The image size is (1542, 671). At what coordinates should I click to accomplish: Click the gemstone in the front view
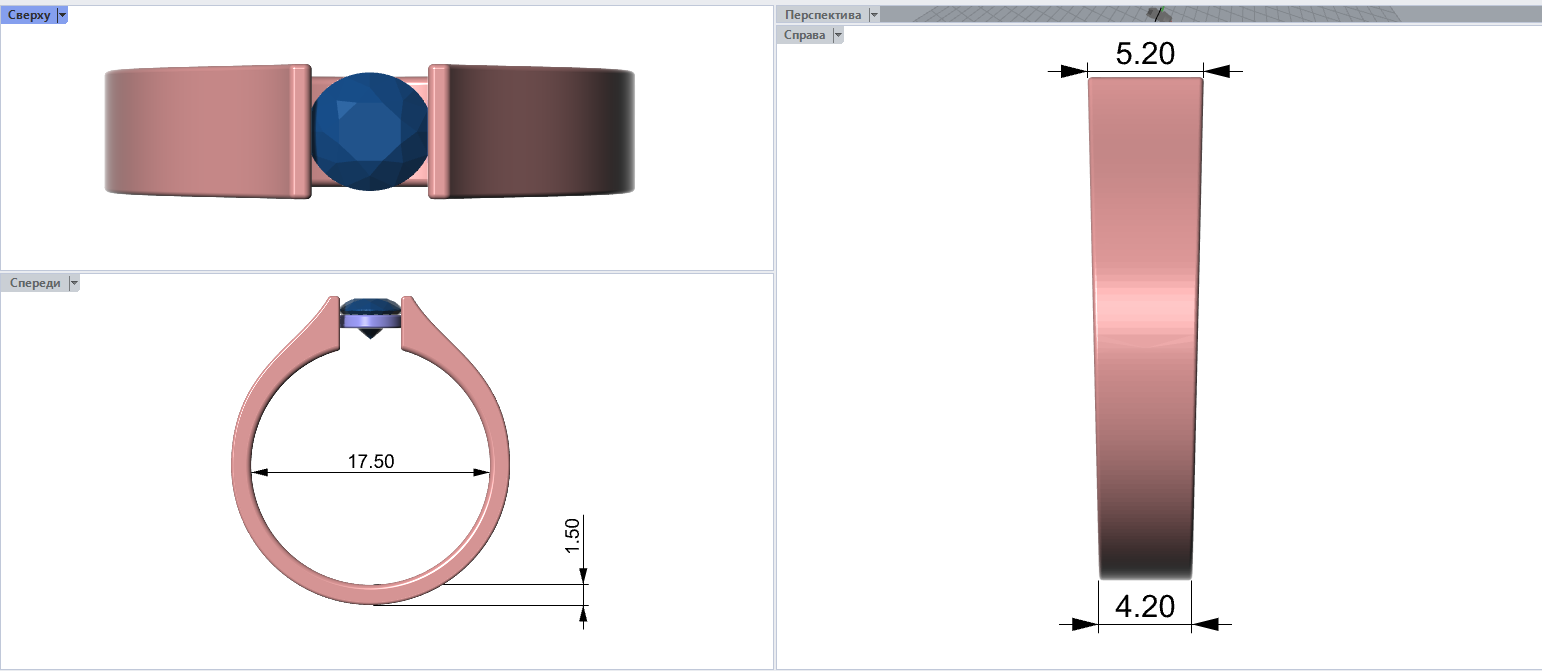372,303
